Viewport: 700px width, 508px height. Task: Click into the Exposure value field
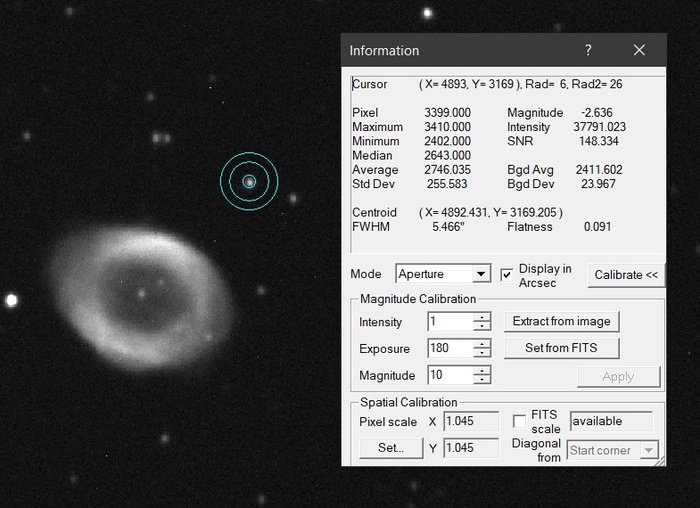448,349
